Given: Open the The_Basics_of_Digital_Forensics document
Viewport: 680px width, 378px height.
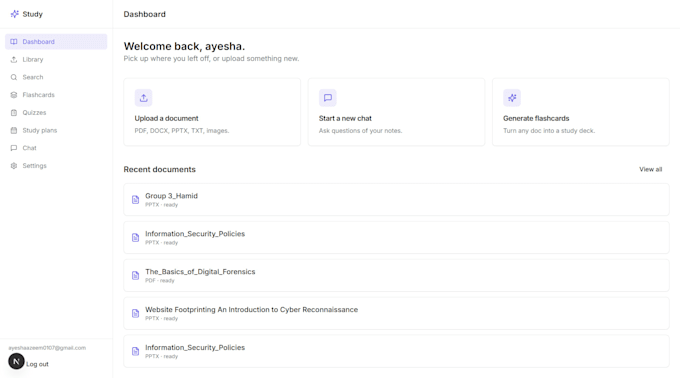Looking at the screenshot, I should tap(396, 275).
